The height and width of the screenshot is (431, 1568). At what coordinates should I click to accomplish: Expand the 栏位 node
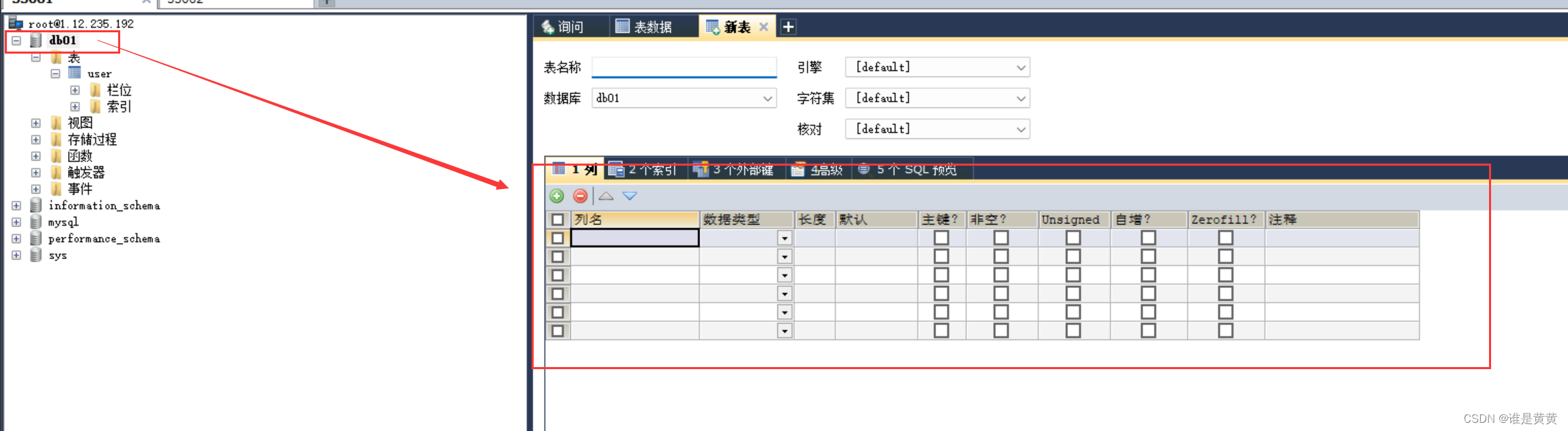click(75, 90)
